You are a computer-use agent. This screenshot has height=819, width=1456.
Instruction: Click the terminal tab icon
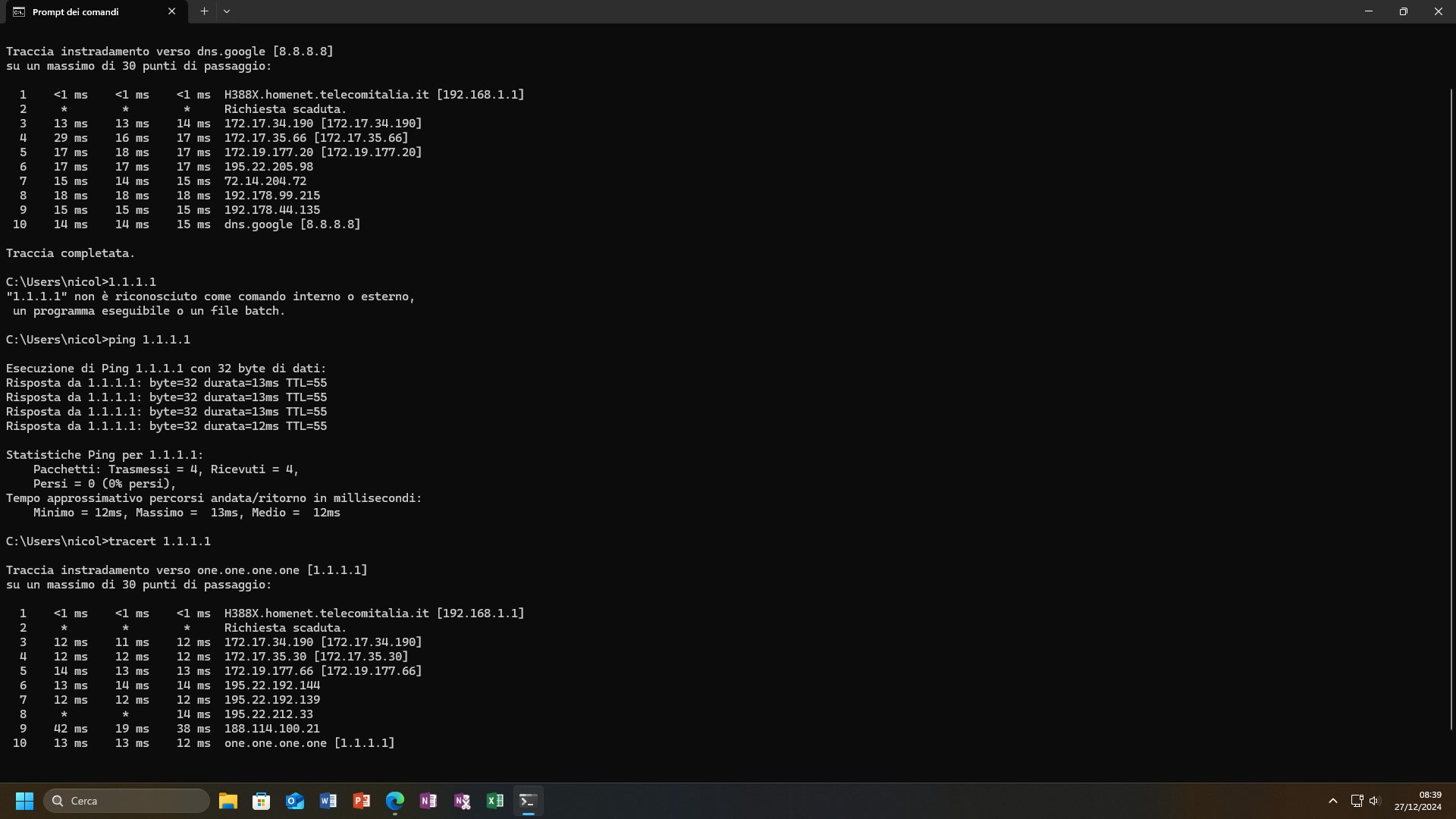point(19,11)
